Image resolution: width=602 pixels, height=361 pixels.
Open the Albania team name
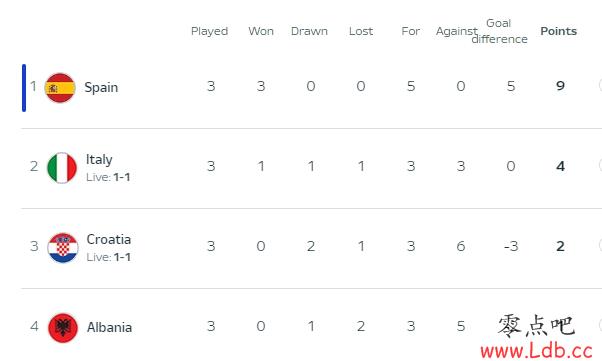(109, 327)
